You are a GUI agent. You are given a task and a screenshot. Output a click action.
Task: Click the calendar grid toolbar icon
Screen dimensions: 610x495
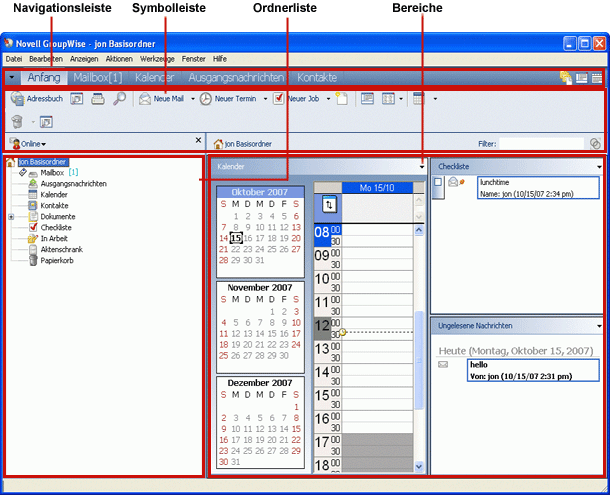(x=418, y=98)
